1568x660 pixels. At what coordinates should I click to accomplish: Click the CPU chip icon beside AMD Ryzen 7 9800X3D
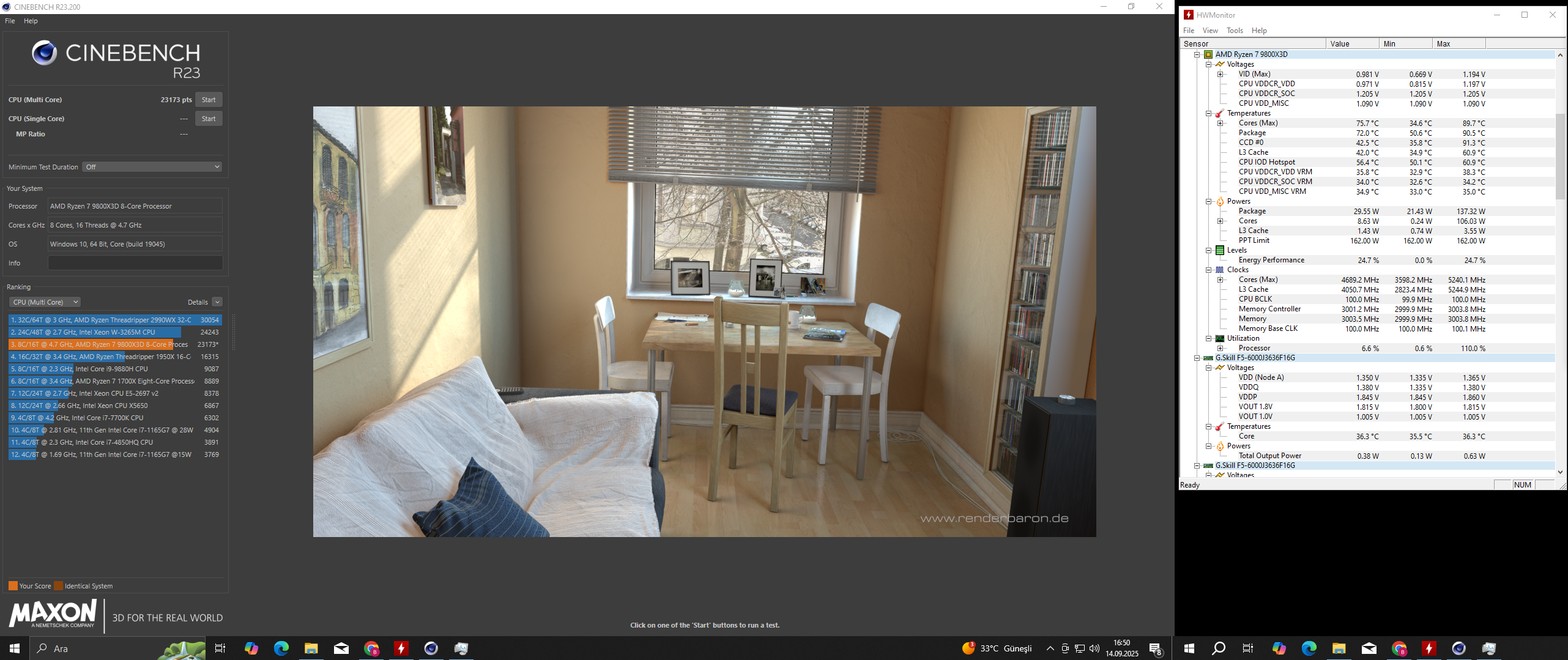[1208, 54]
